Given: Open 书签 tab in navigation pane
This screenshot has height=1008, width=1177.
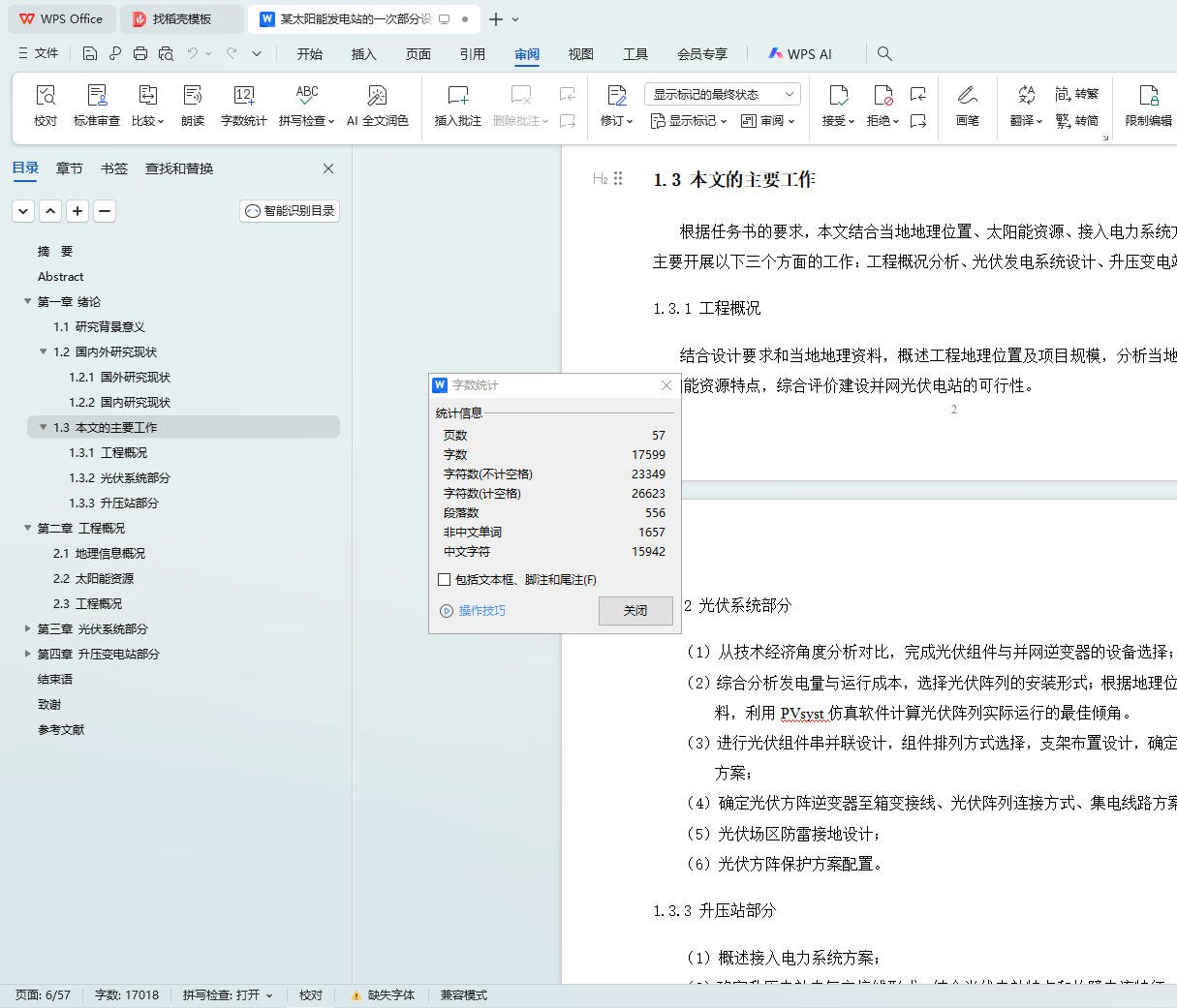Looking at the screenshot, I should (114, 168).
